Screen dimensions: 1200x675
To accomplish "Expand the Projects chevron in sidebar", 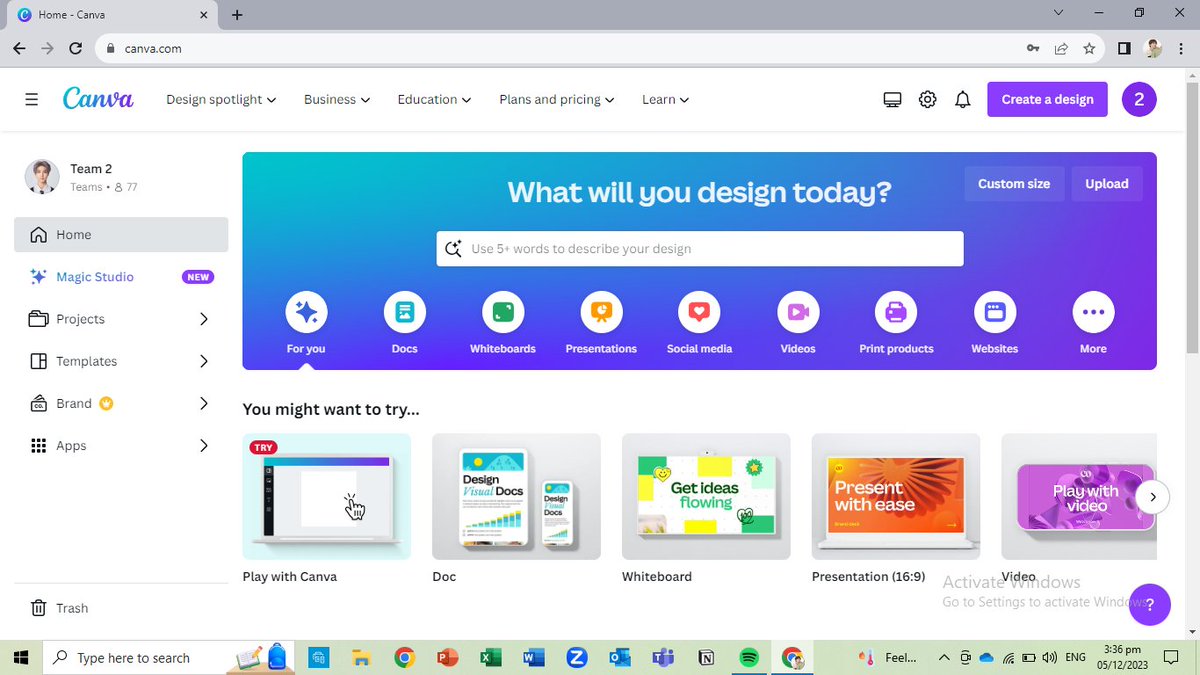I will (x=204, y=319).
